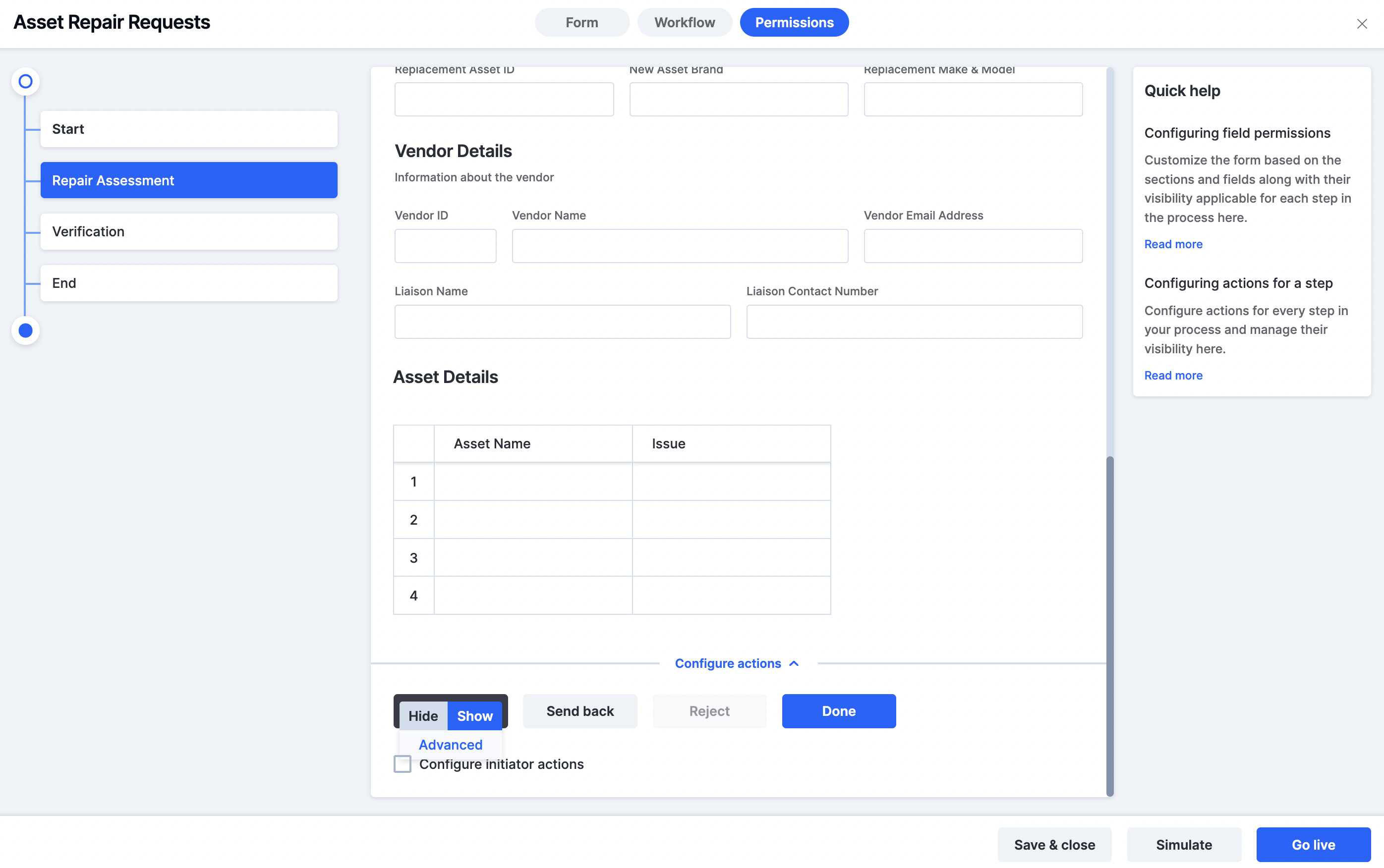Click the form's vertical scrollbar
1384x868 pixels.
pos(1109,626)
